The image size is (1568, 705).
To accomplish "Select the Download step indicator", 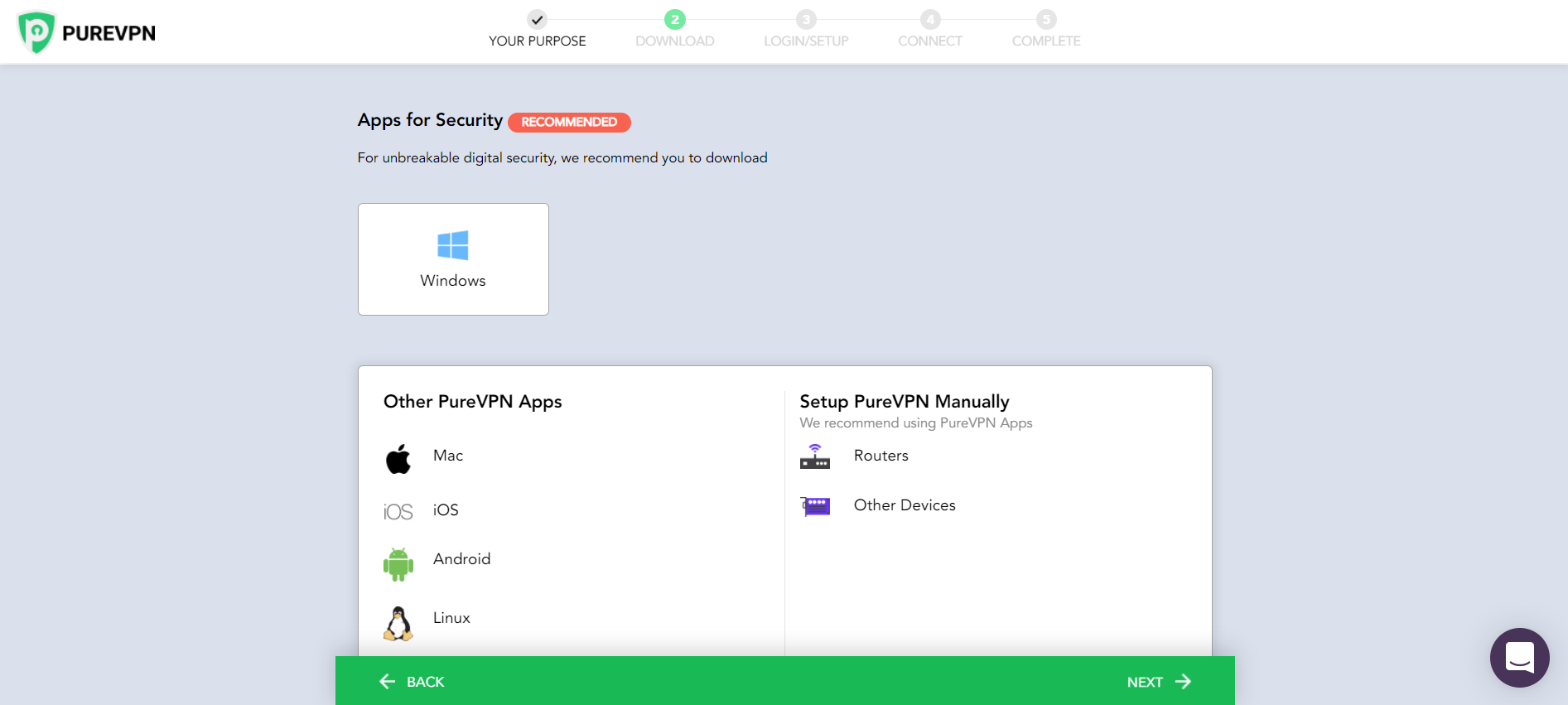I will [675, 31].
